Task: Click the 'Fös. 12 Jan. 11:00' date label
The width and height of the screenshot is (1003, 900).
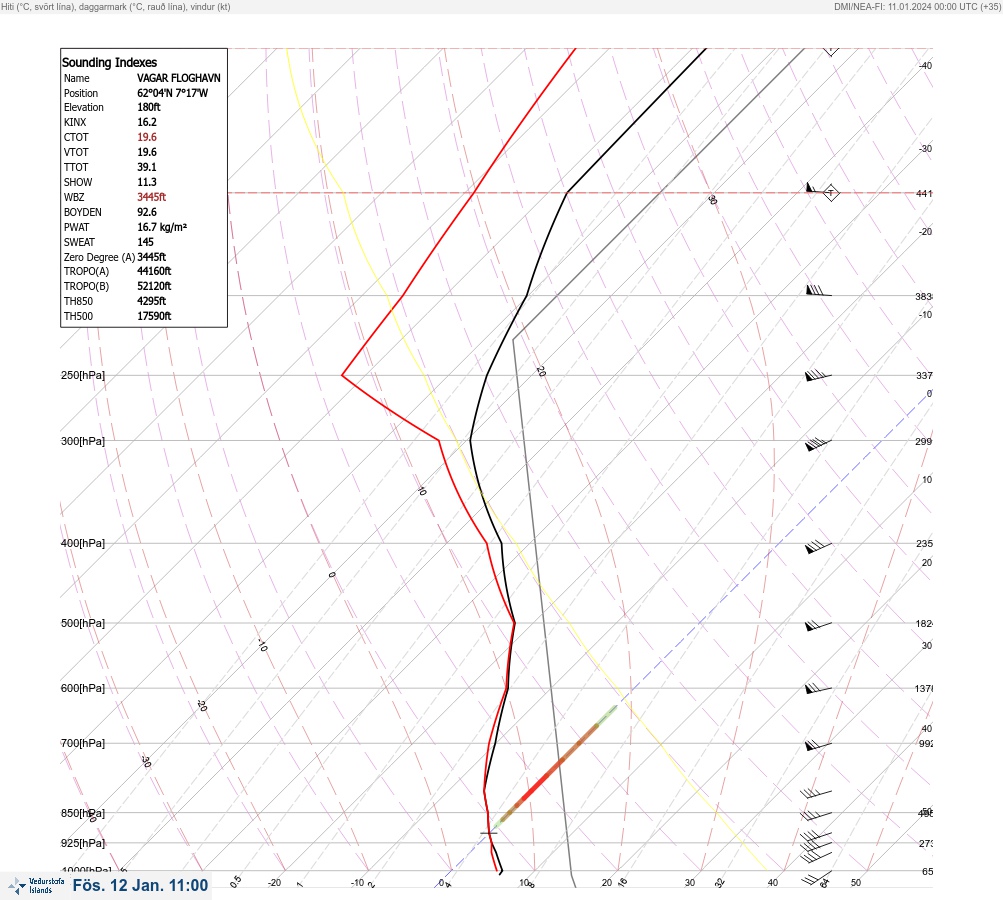Action: (x=140, y=885)
